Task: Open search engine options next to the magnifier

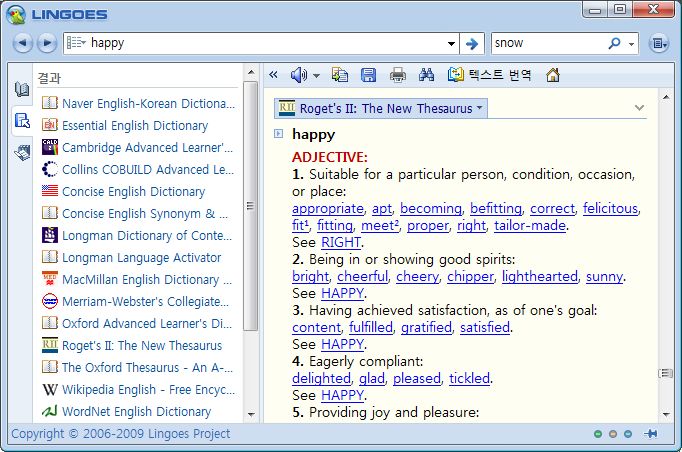Action: pyautogui.click(x=631, y=44)
